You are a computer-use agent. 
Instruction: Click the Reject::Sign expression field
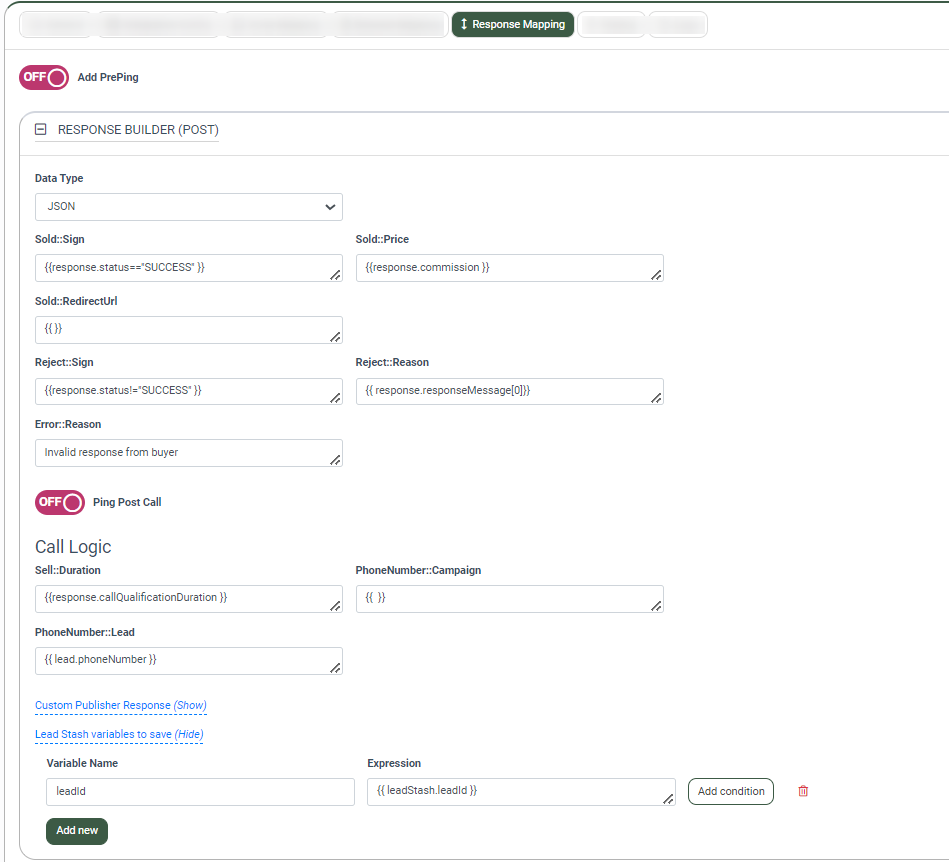tap(189, 391)
